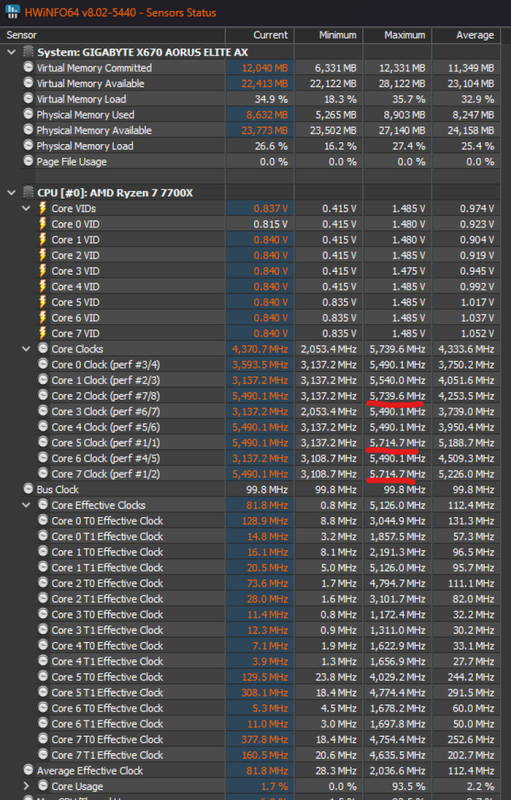Click the Current column header
This screenshot has width=511, height=800.
click(270, 35)
